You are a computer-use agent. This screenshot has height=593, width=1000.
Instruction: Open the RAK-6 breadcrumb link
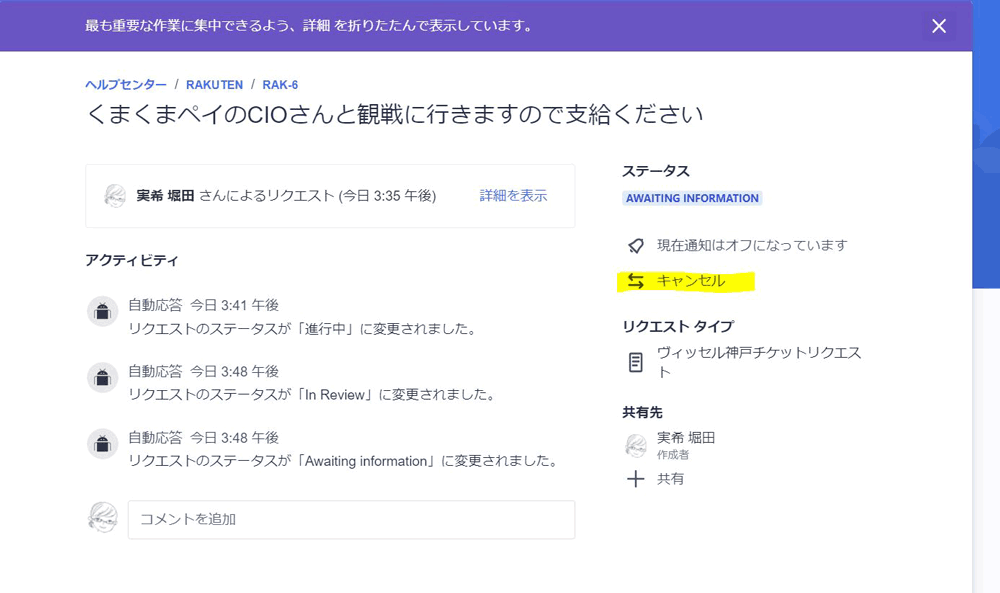pyautogui.click(x=280, y=85)
